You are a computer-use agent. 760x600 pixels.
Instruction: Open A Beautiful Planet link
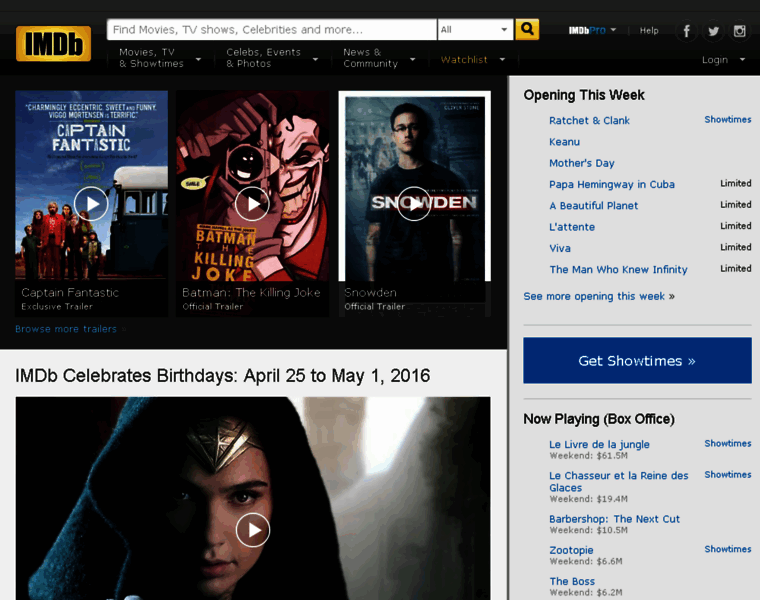point(593,206)
